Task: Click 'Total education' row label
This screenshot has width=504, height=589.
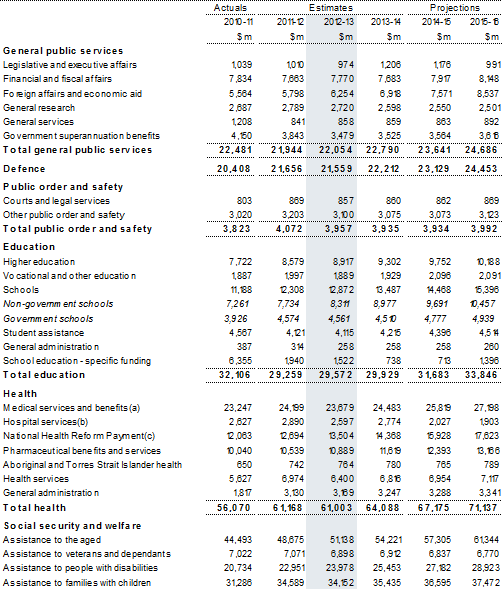Action: pyautogui.click(x=44, y=375)
